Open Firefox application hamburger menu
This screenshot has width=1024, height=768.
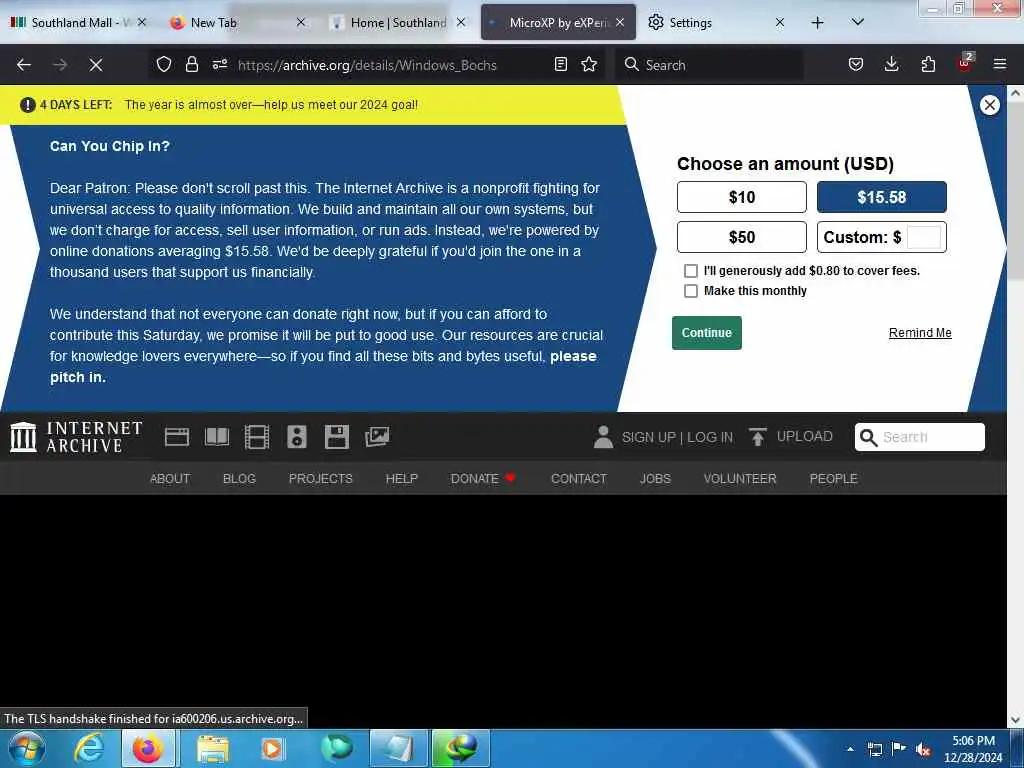pos(1000,65)
